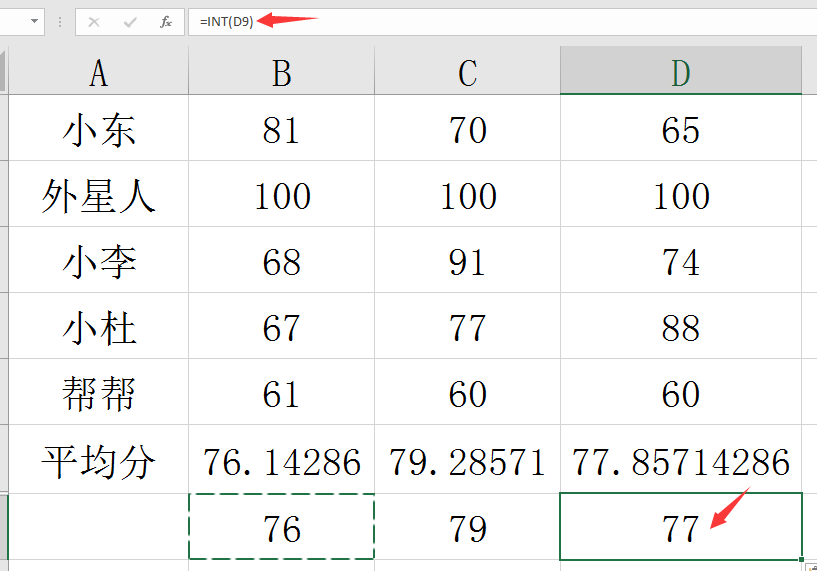The width and height of the screenshot is (817, 571).
Task: Click the fill handle on the active cell
Action: pos(801,560)
